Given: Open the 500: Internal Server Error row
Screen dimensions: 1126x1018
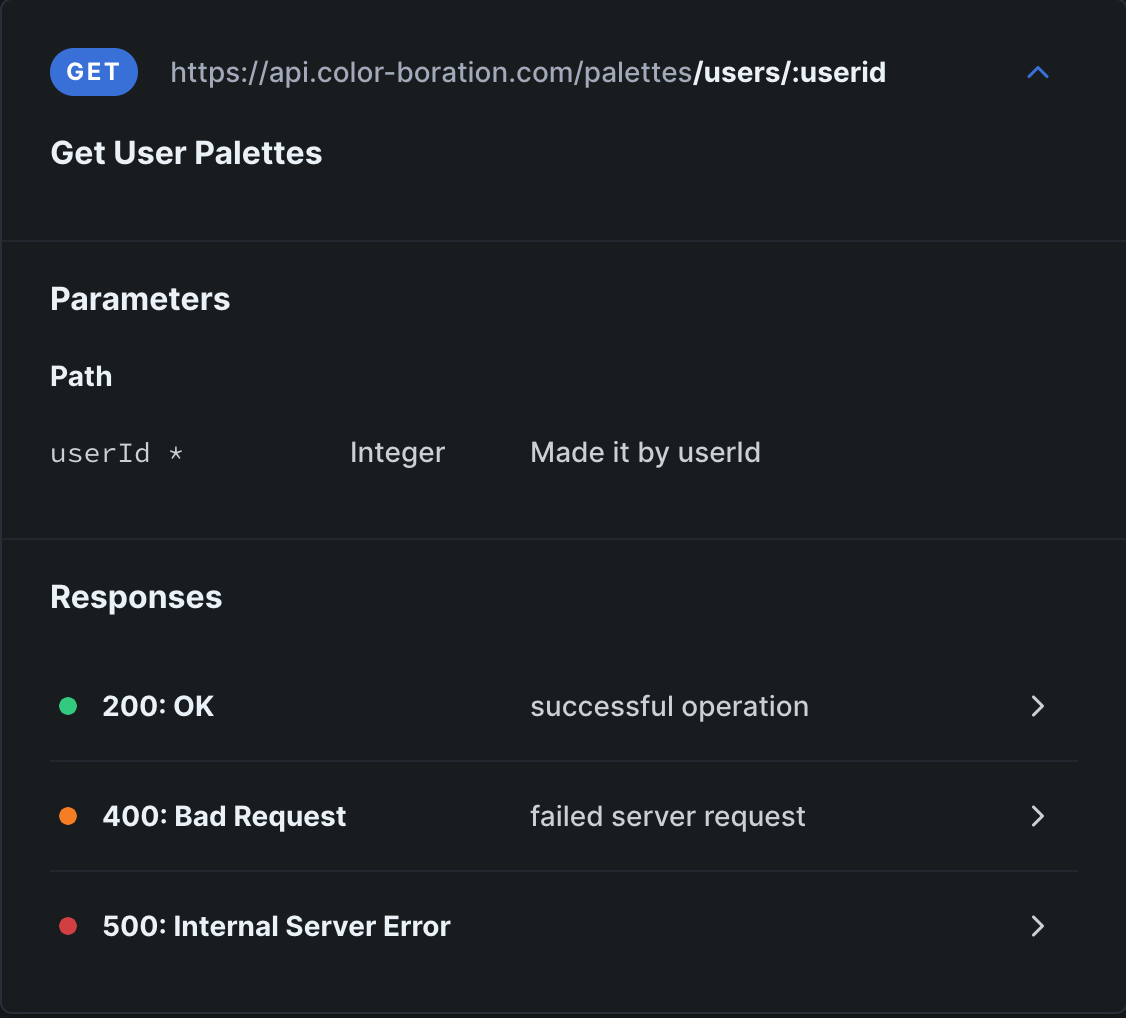Looking at the screenshot, I should (x=276, y=926).
